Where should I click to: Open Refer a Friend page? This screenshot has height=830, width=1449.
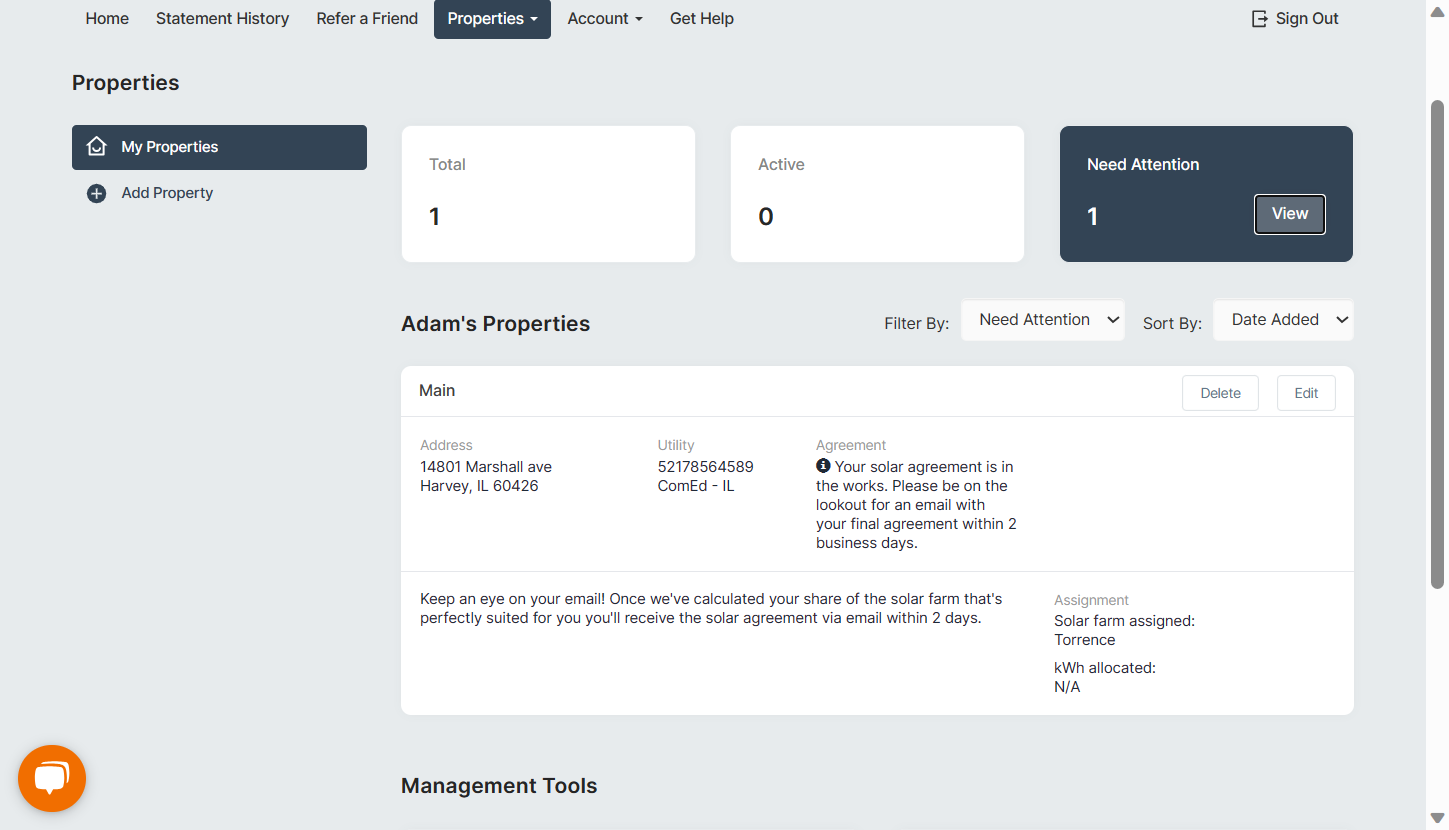[x=367, y=19]
